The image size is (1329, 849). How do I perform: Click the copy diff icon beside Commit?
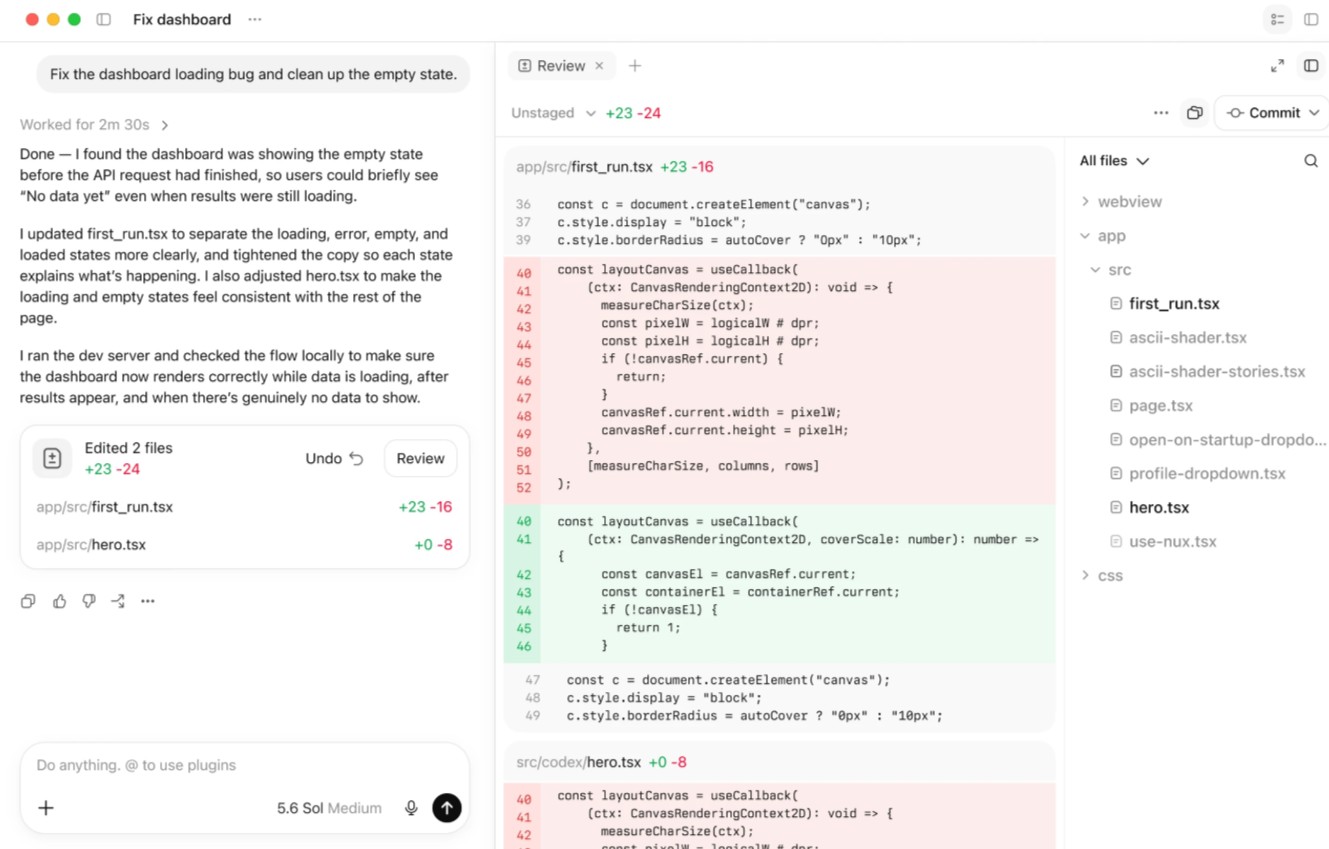coord(1194,113)
